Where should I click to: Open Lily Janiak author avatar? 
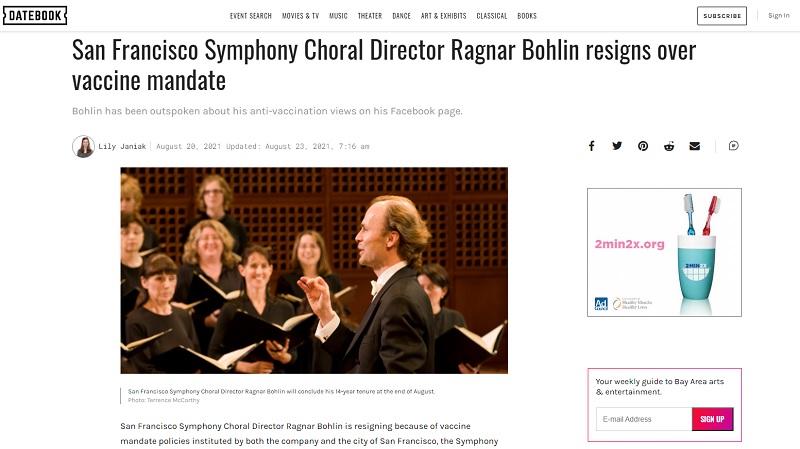[83, 146]
